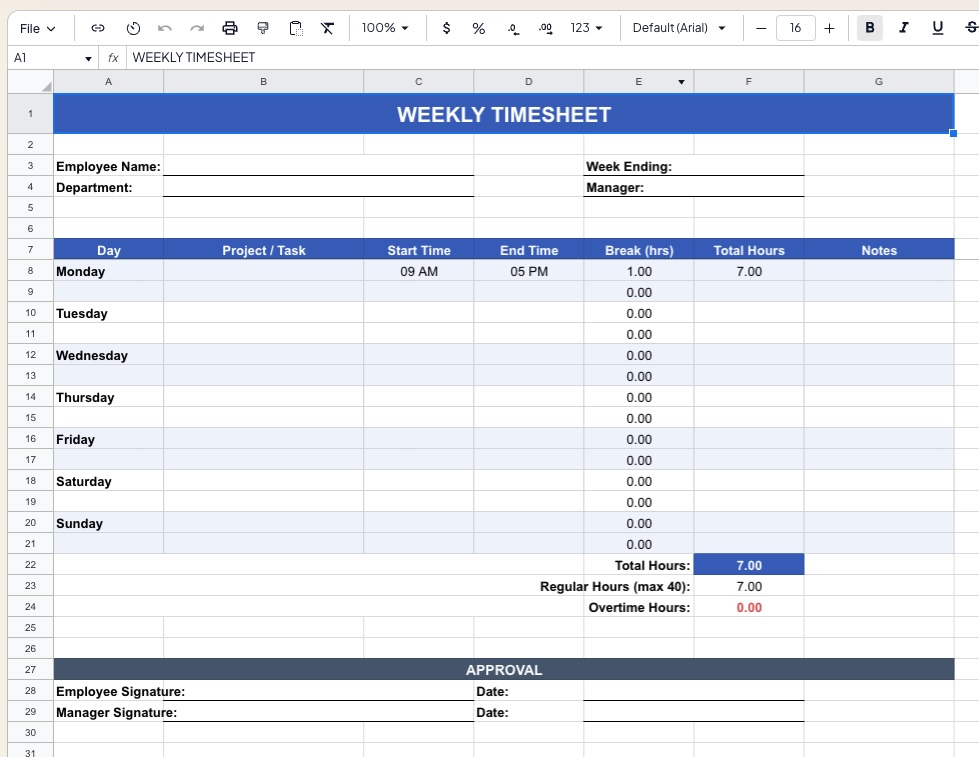Click the insert link icon

[97, 28]
